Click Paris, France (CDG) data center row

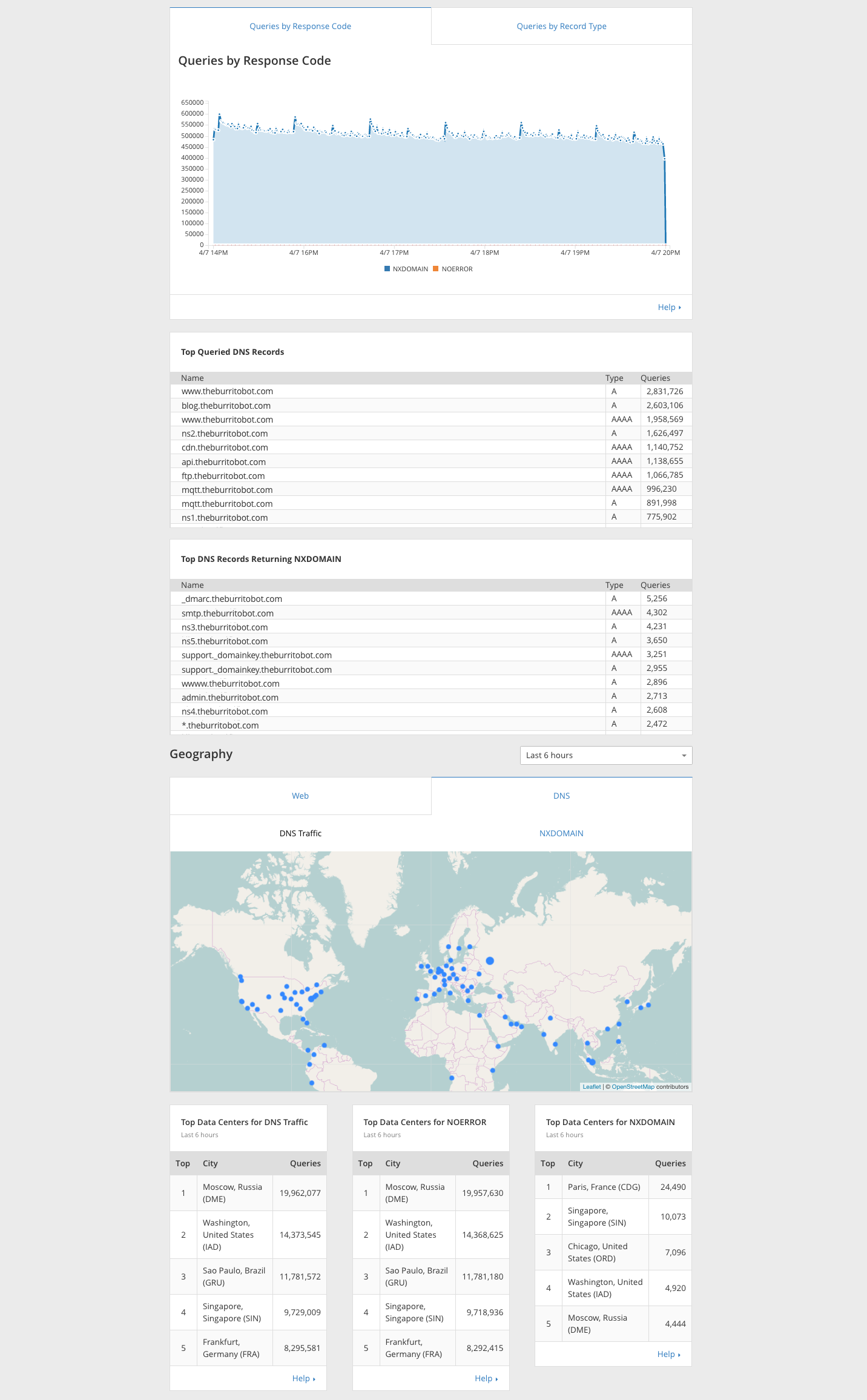(x=604, y=1187)
